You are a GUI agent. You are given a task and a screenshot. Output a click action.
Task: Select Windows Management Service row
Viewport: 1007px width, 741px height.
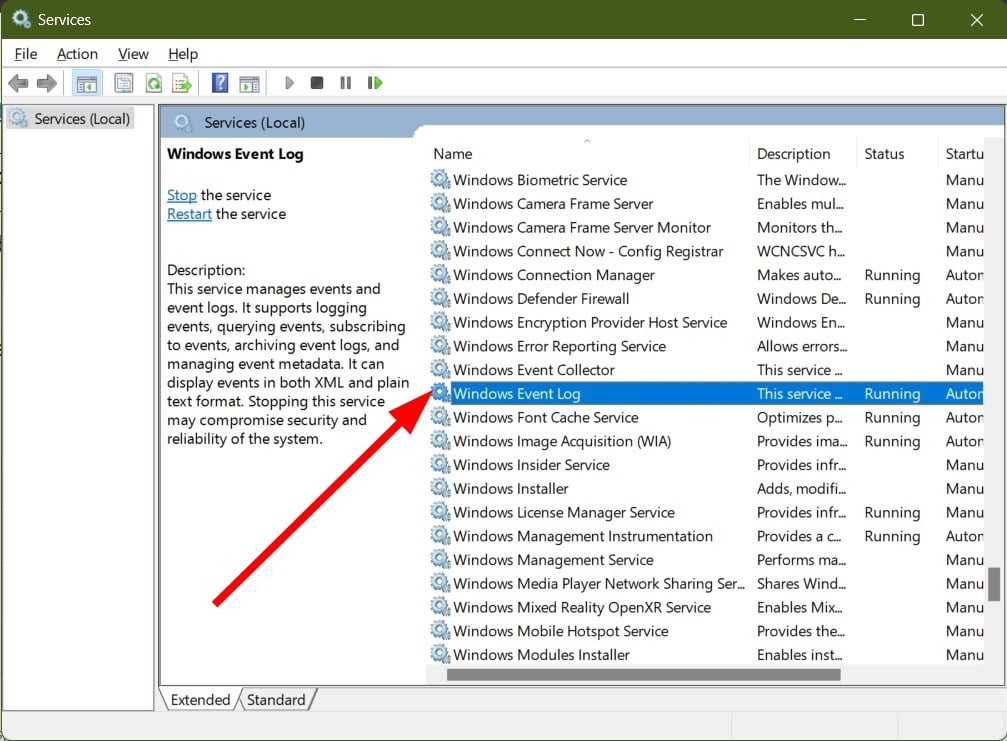point(706,559)
